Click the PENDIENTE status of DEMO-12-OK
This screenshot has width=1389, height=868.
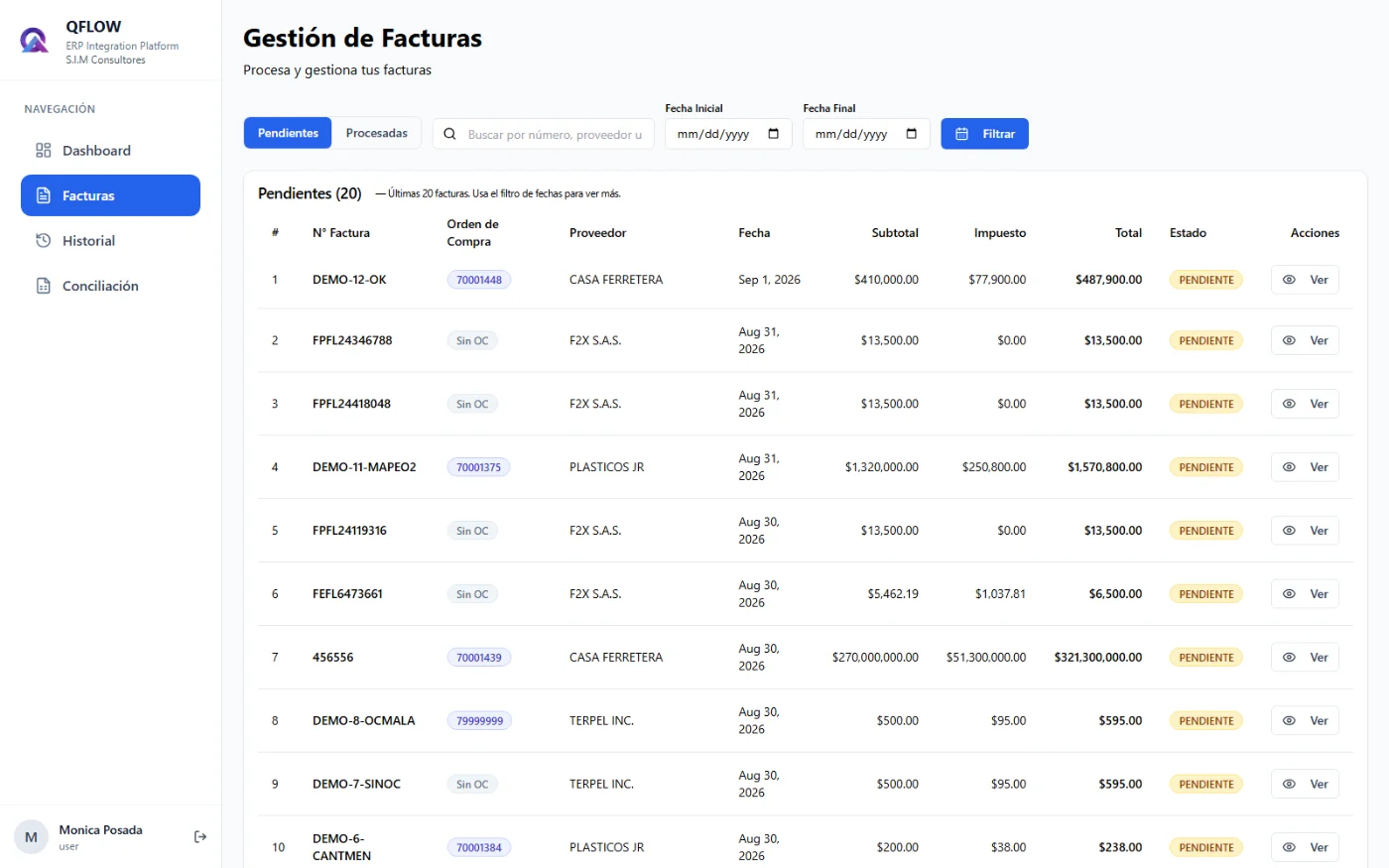[1206, 280]
